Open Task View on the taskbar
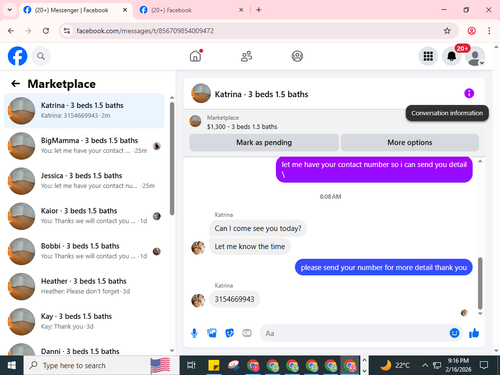The height and width of the screenshot is (375, 500). (x=191, y=365)
